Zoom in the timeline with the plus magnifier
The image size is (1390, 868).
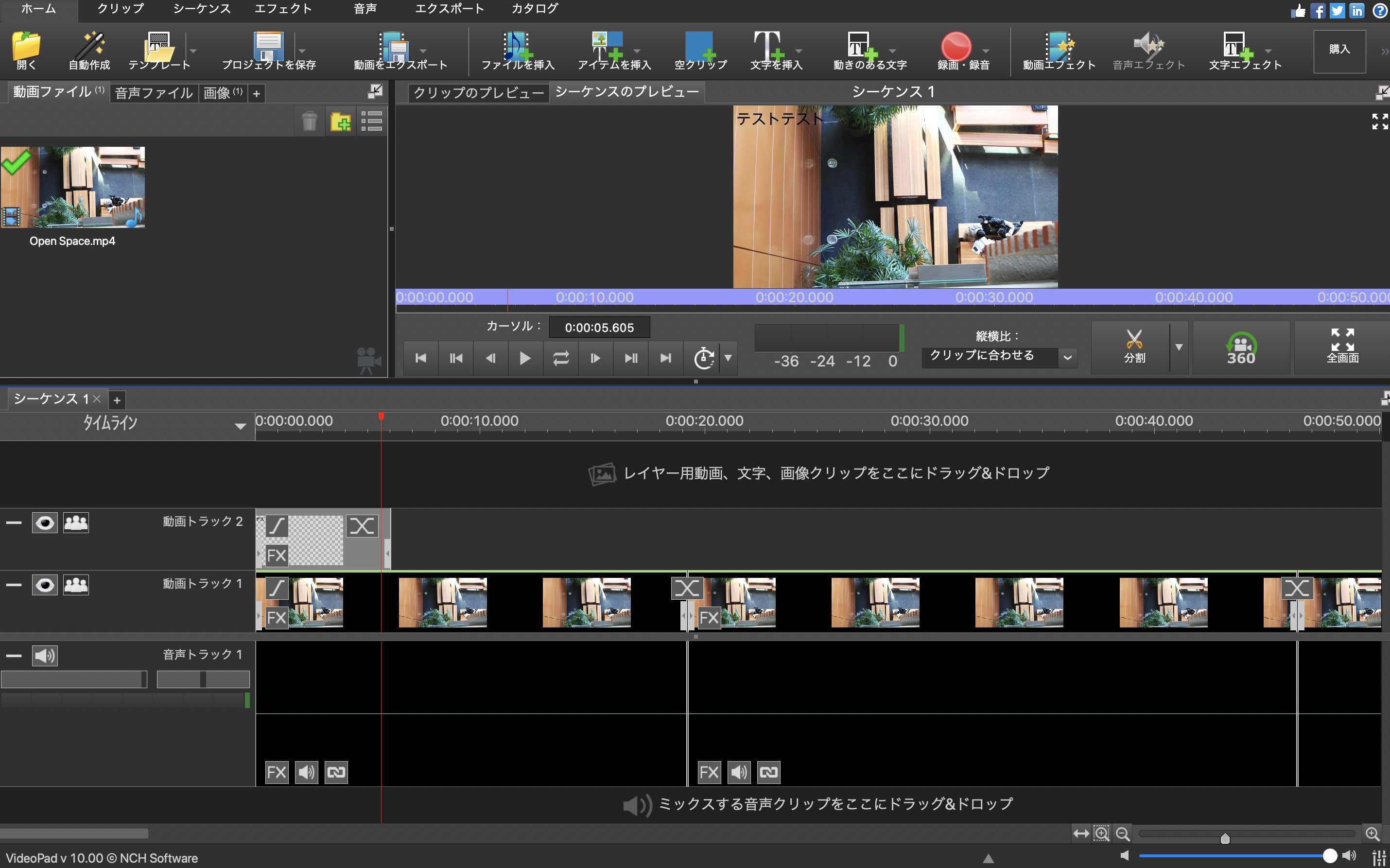coord(1372,833)
